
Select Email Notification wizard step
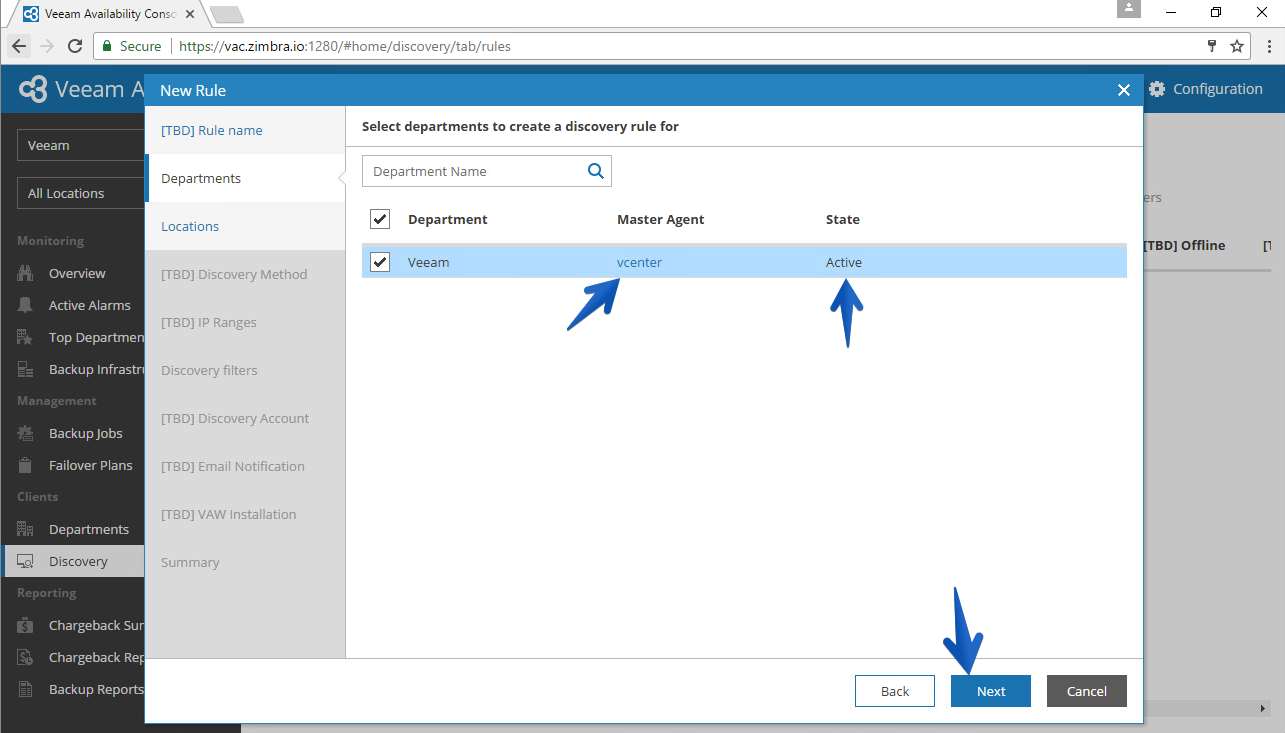coord(245,466)
